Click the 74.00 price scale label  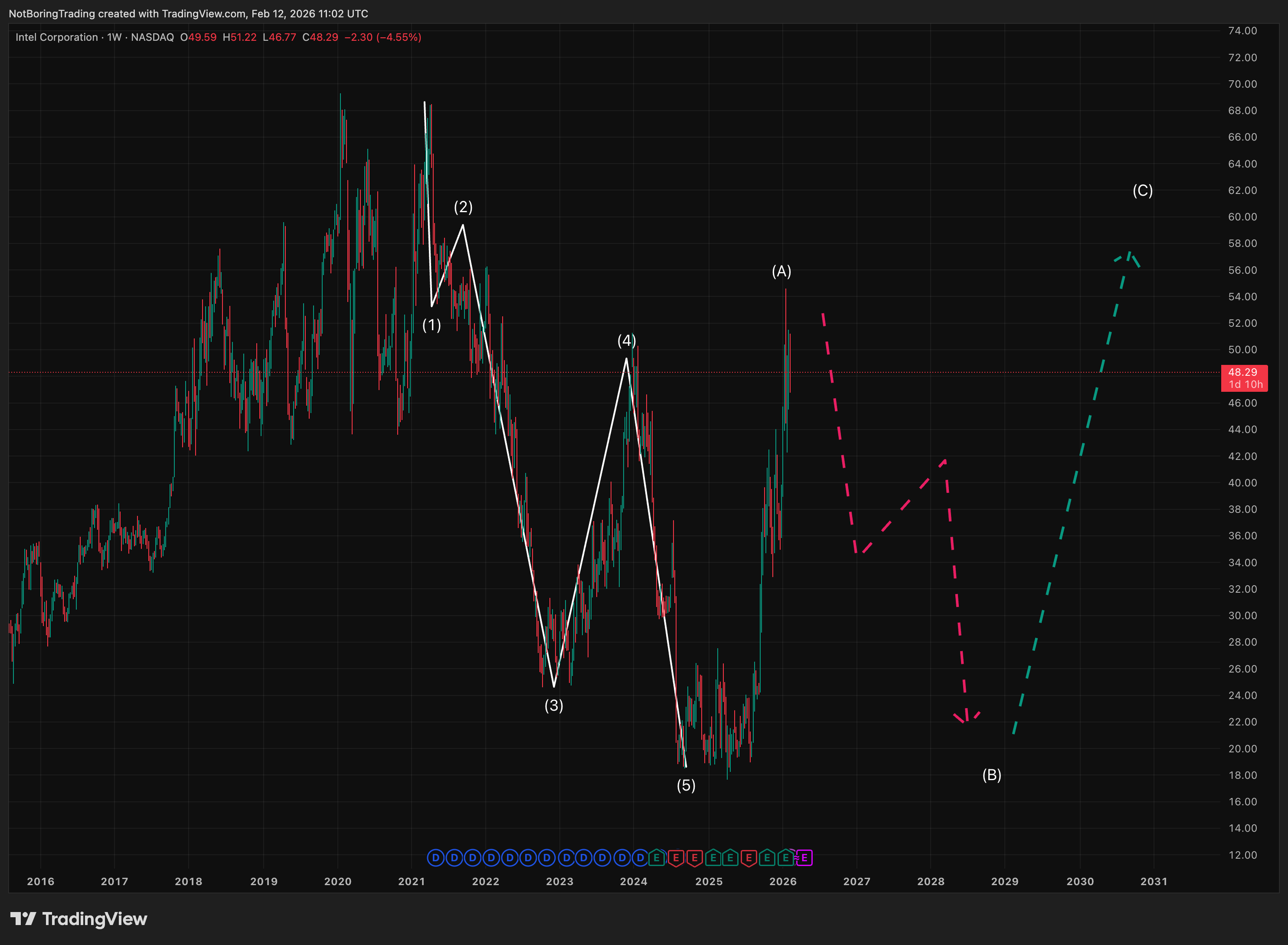(1243, 31)
